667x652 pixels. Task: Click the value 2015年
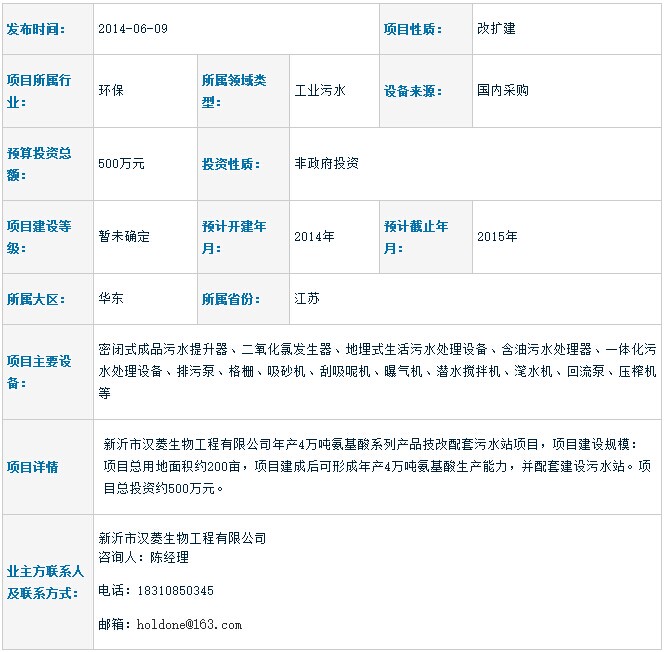[497, 236]
